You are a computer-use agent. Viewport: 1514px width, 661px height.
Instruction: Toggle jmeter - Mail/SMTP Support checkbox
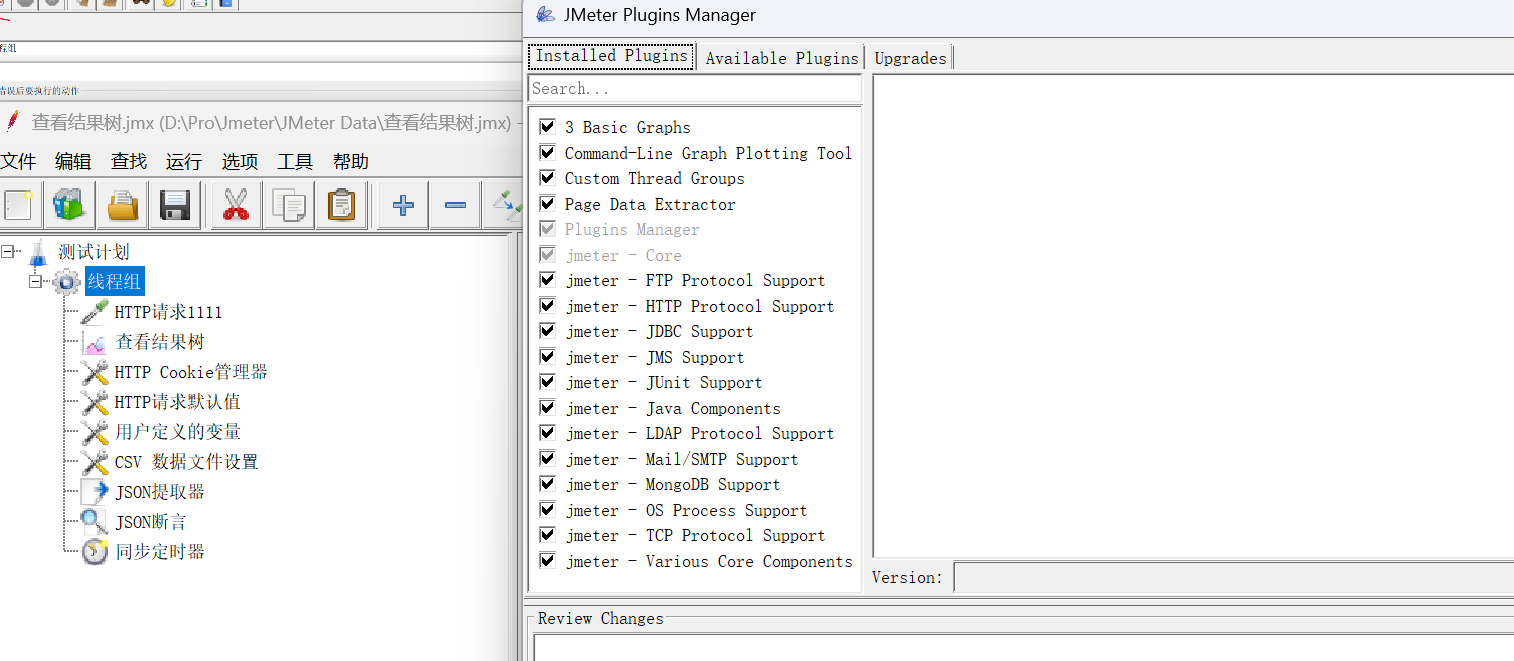(547, 458)
